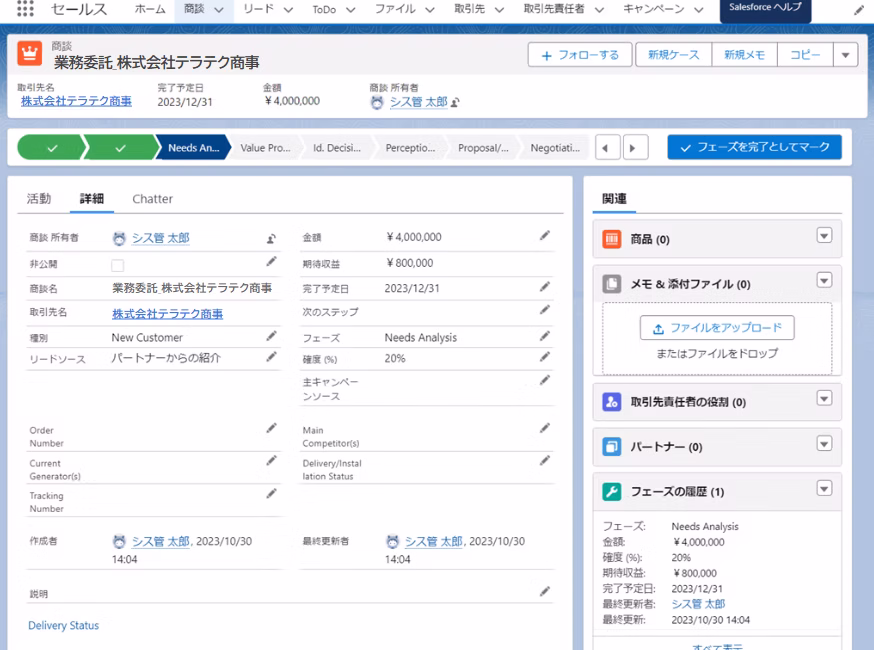Edit the Tracking Number field via pencil icon
Viewport: 874px width, 650px height.
271,493
